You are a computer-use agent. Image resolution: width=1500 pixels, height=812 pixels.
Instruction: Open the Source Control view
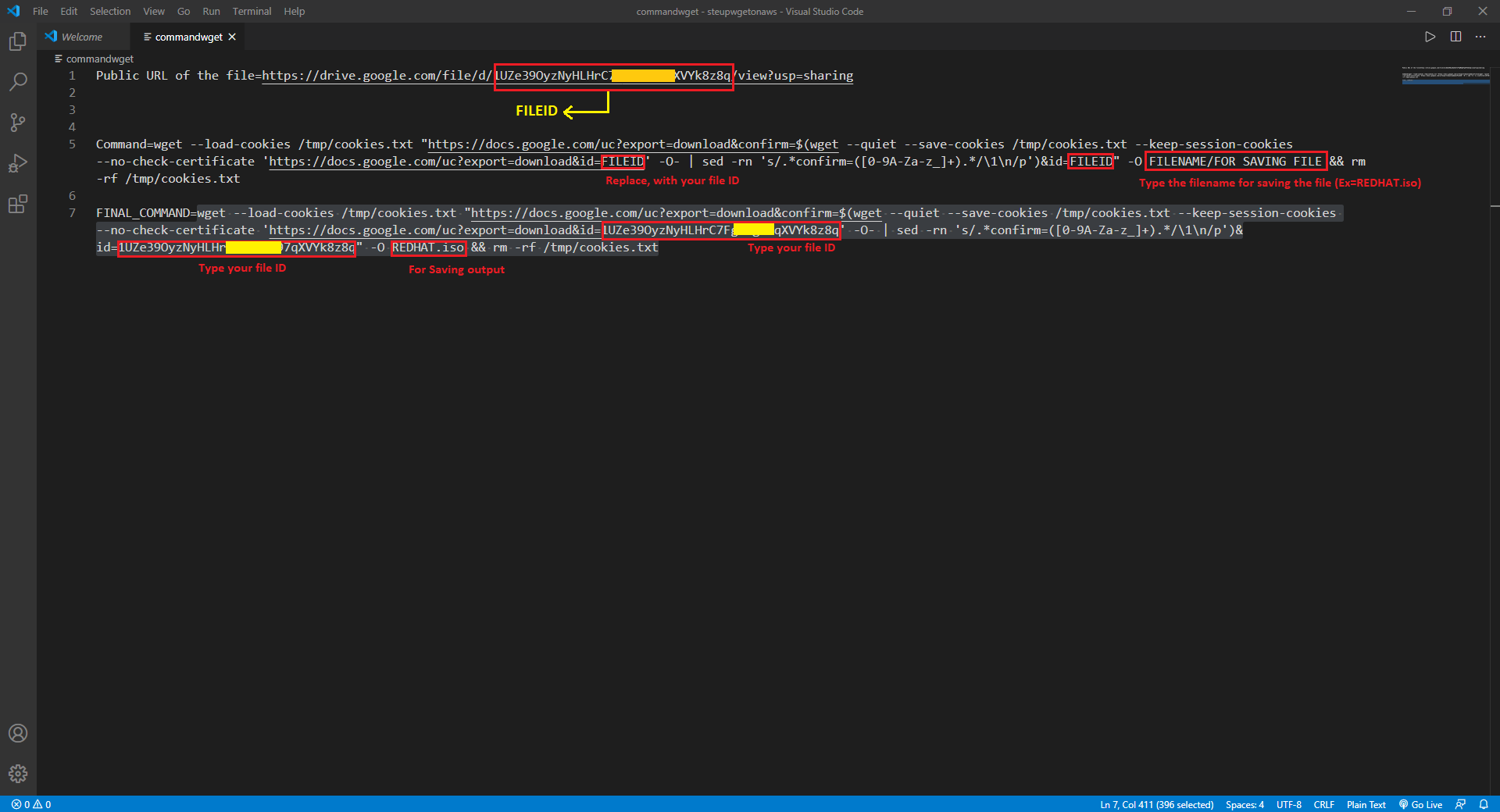[x=18, y=123]
